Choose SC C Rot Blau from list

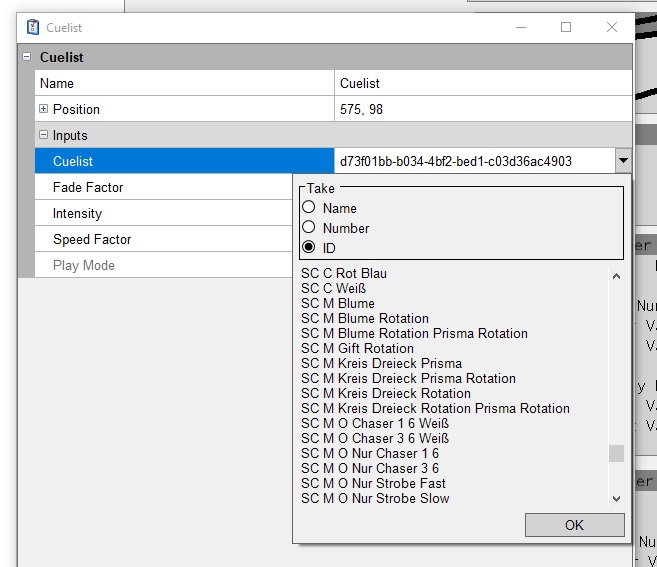tap(344, 273)
